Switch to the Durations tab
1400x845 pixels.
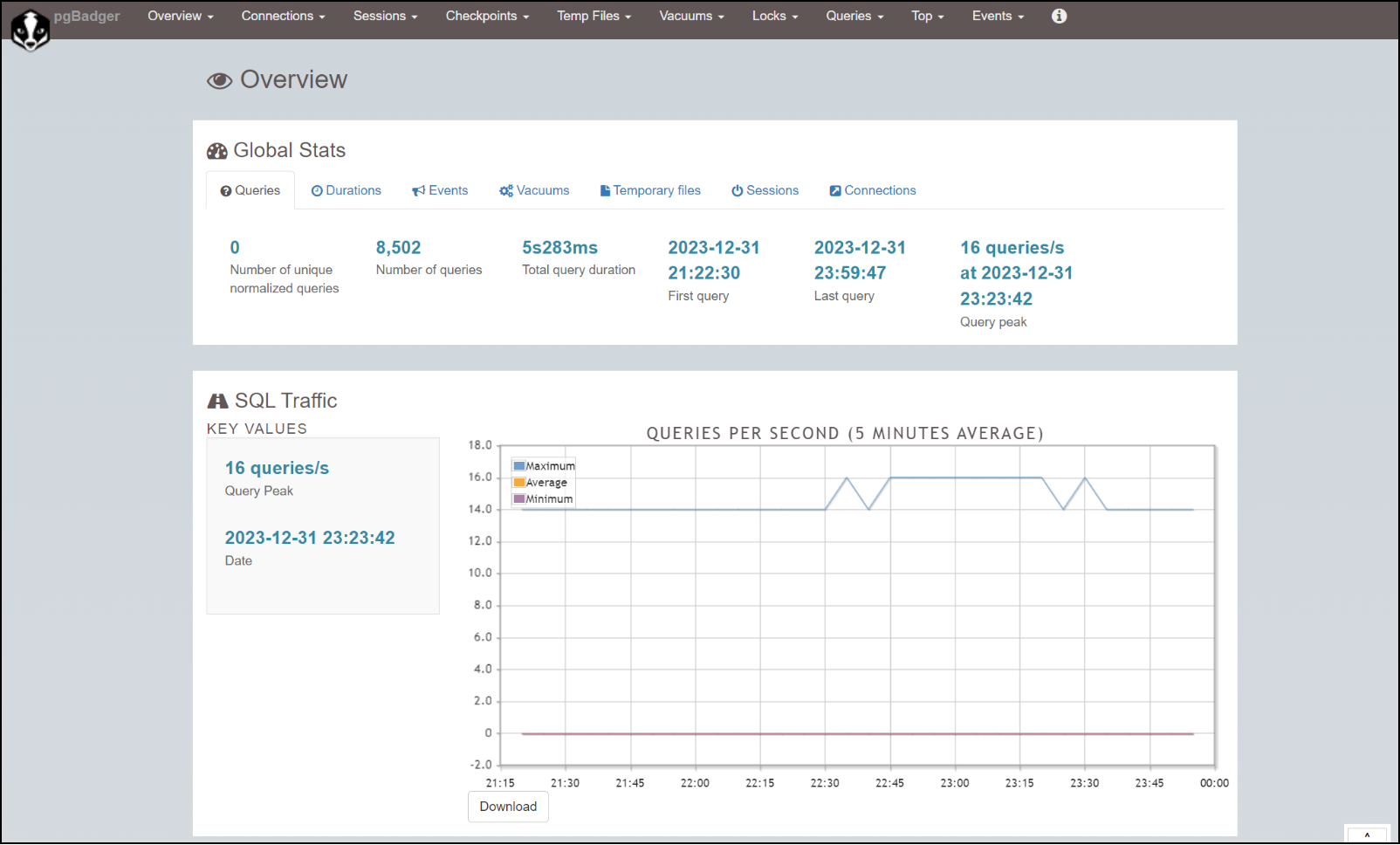tap(347, 190)
